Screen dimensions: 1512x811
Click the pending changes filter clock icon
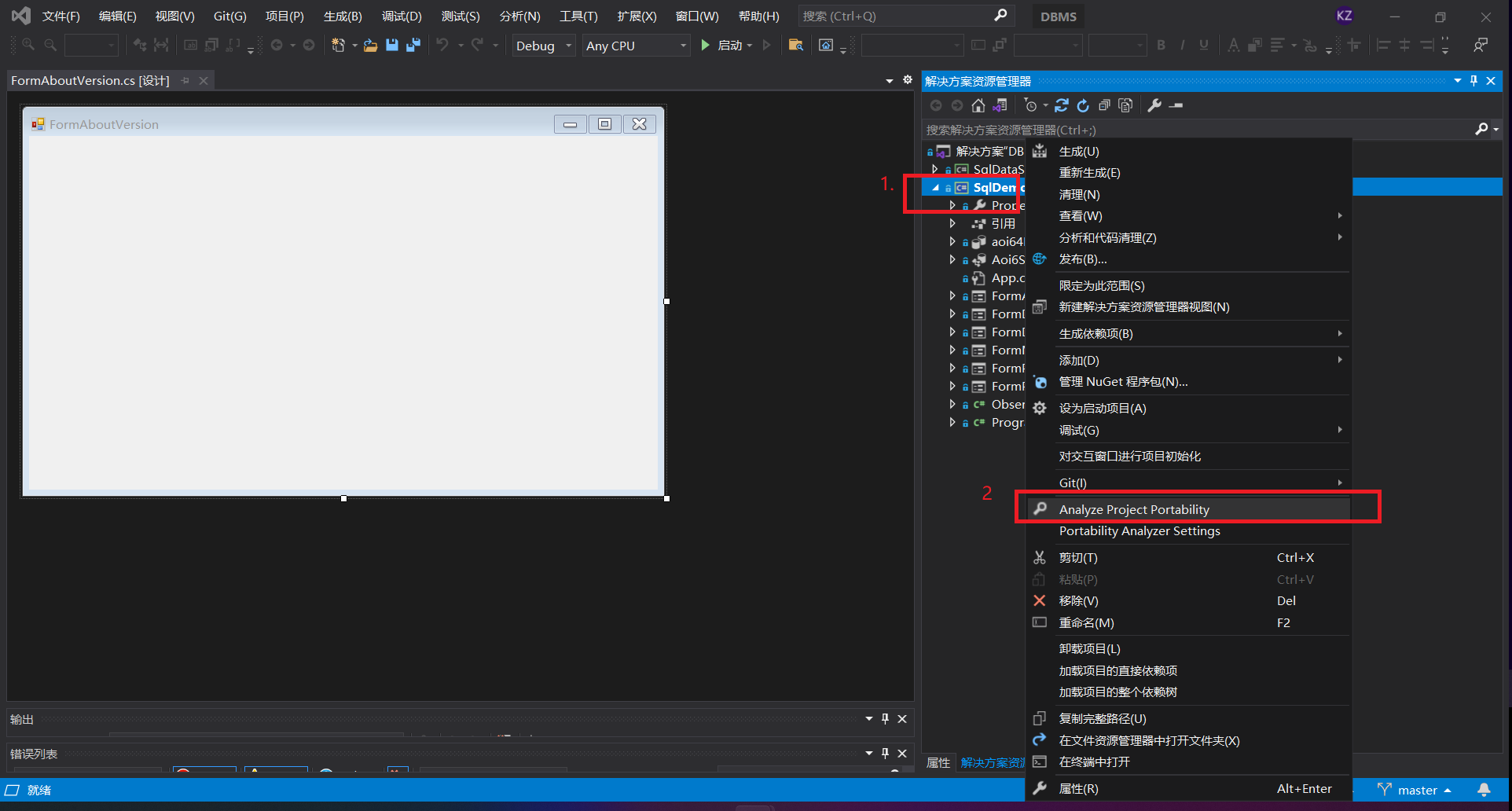point(1031,105)
